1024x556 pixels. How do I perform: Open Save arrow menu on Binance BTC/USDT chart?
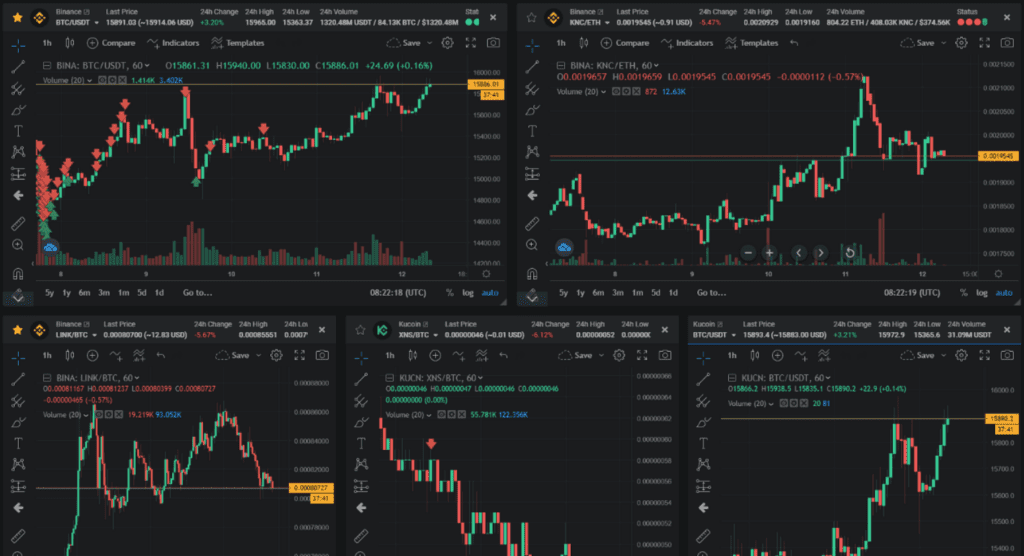[429, 43]
